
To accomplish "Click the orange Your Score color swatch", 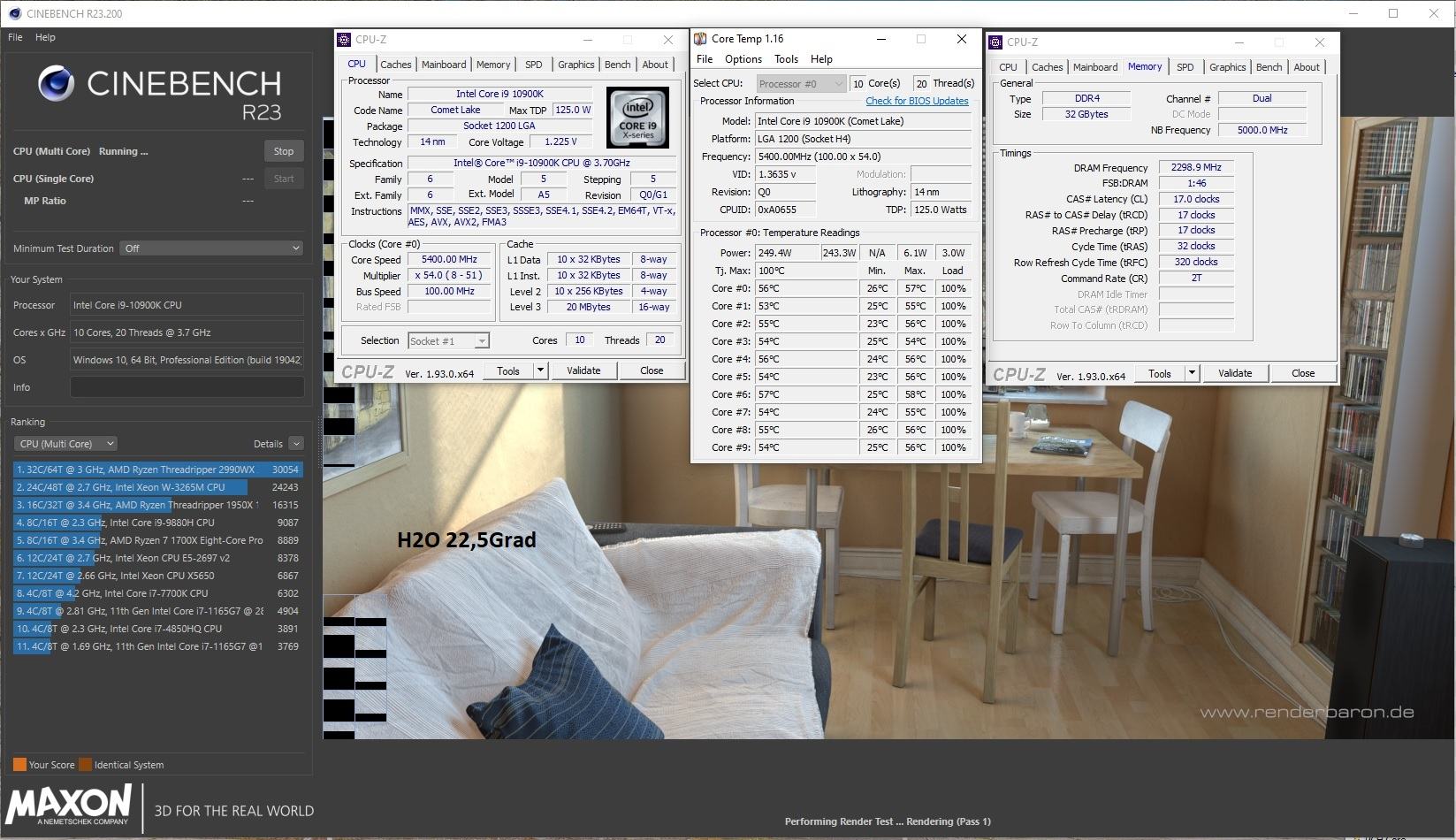I will (19, 765).
